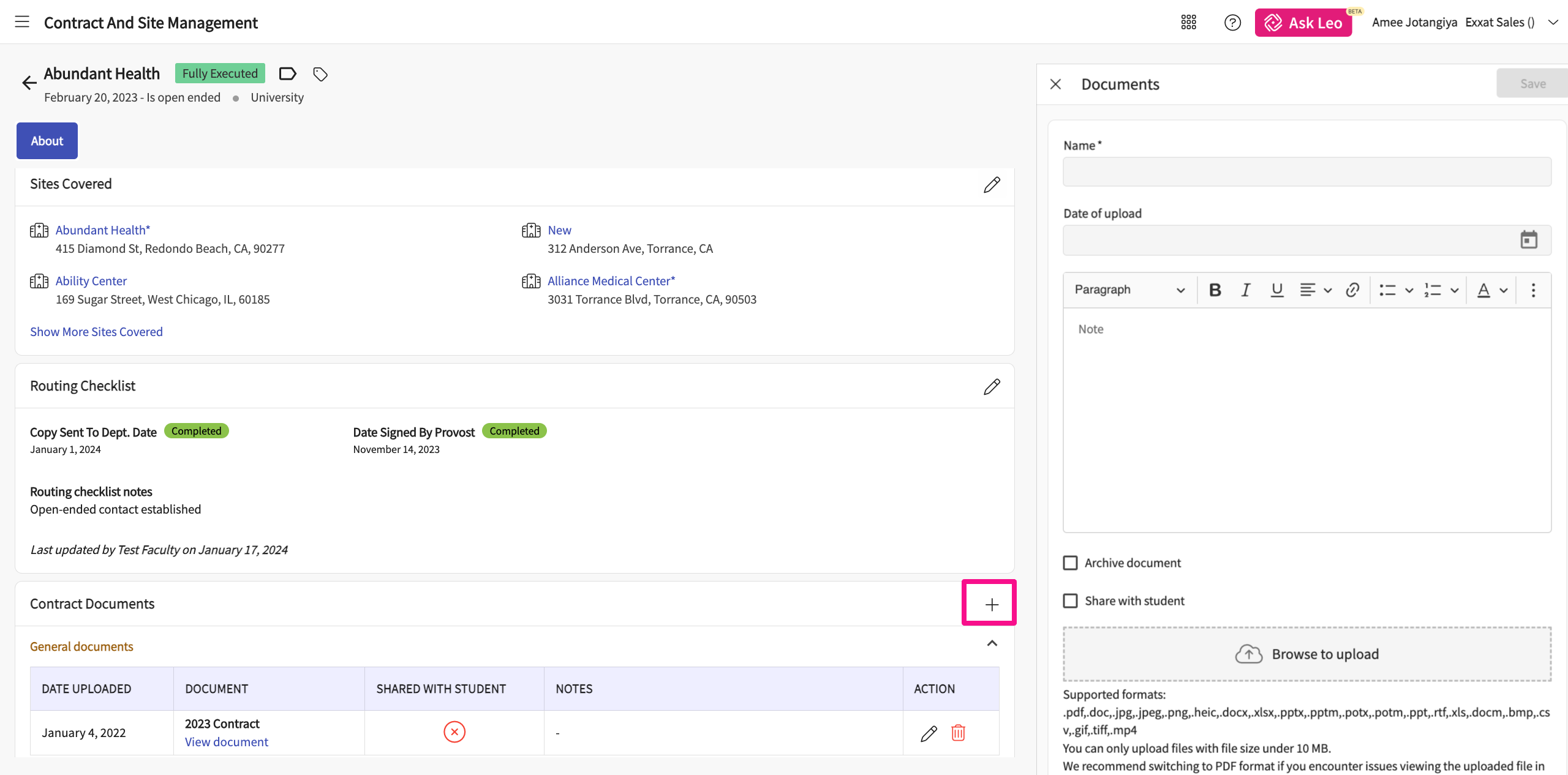Open the Paragraph style dropdown
1568x775 pixels.
coord(1129,290)
